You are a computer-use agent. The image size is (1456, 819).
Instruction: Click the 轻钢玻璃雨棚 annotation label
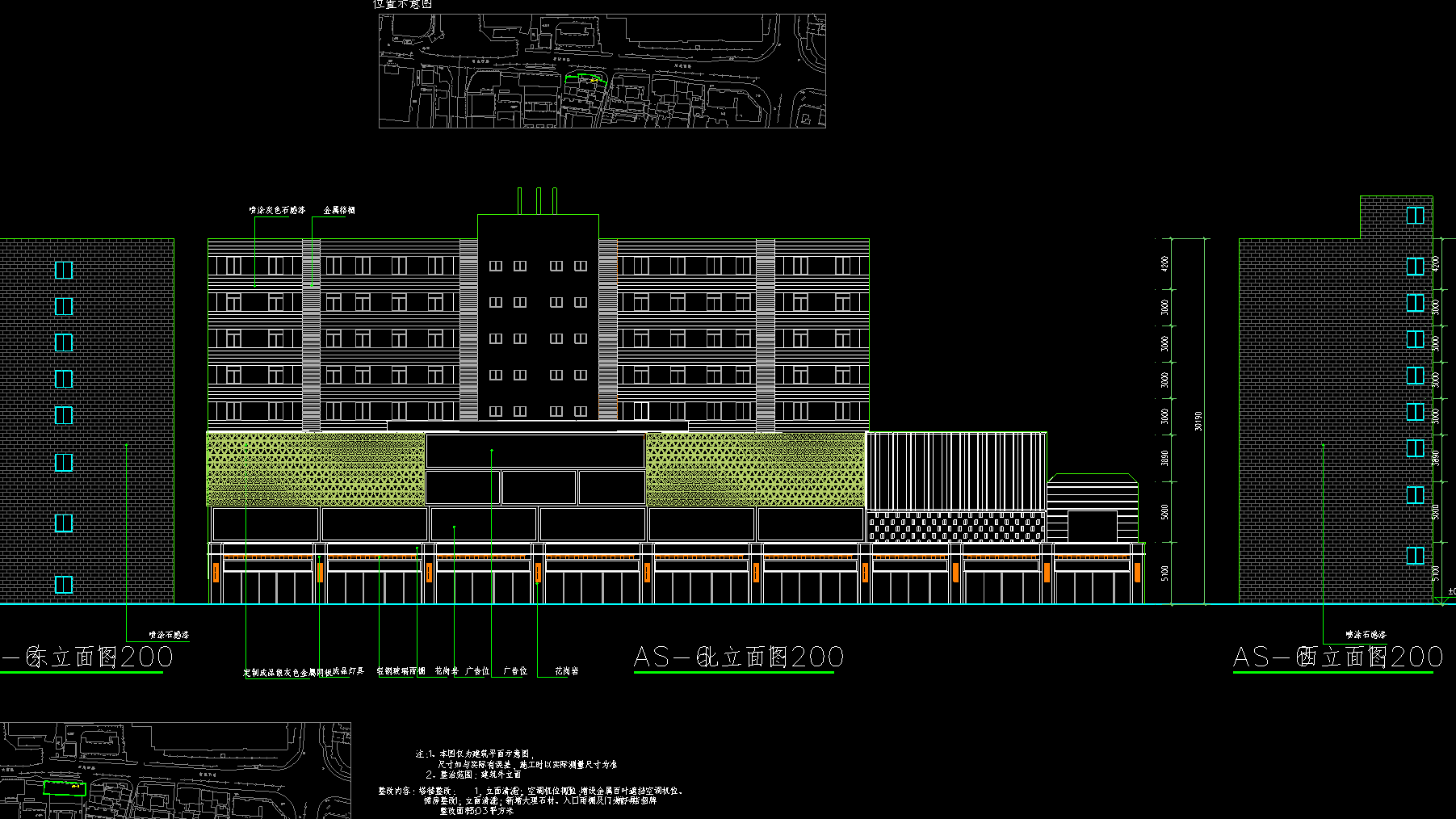pyautogui.click(x=401, y=671)
